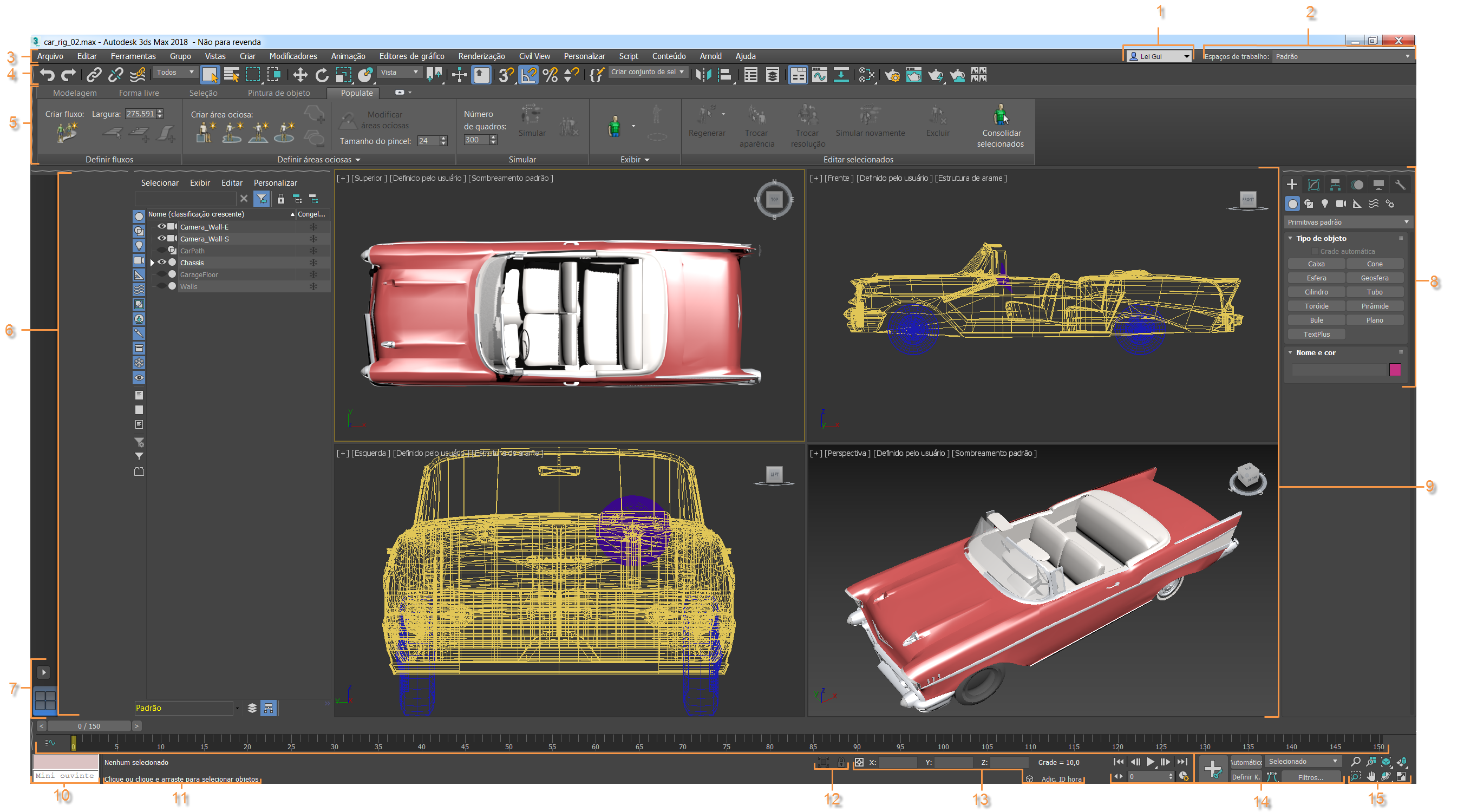The image size is (1477, 812).
Task: Click the Play animation button
Action: [1150, 762]
